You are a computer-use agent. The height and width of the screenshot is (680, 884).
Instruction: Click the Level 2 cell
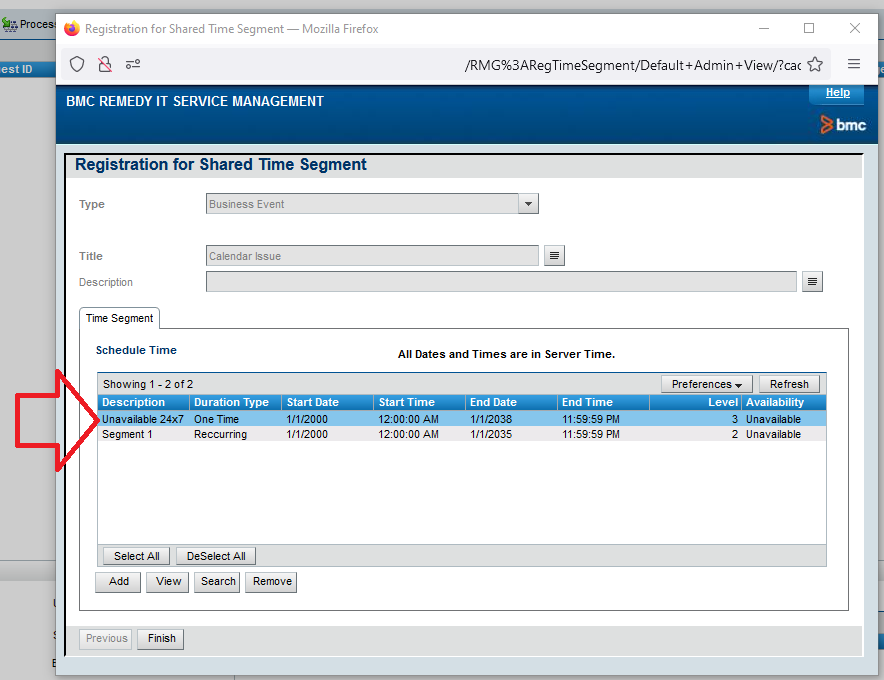pyautogui.click(x=735, y=434)
